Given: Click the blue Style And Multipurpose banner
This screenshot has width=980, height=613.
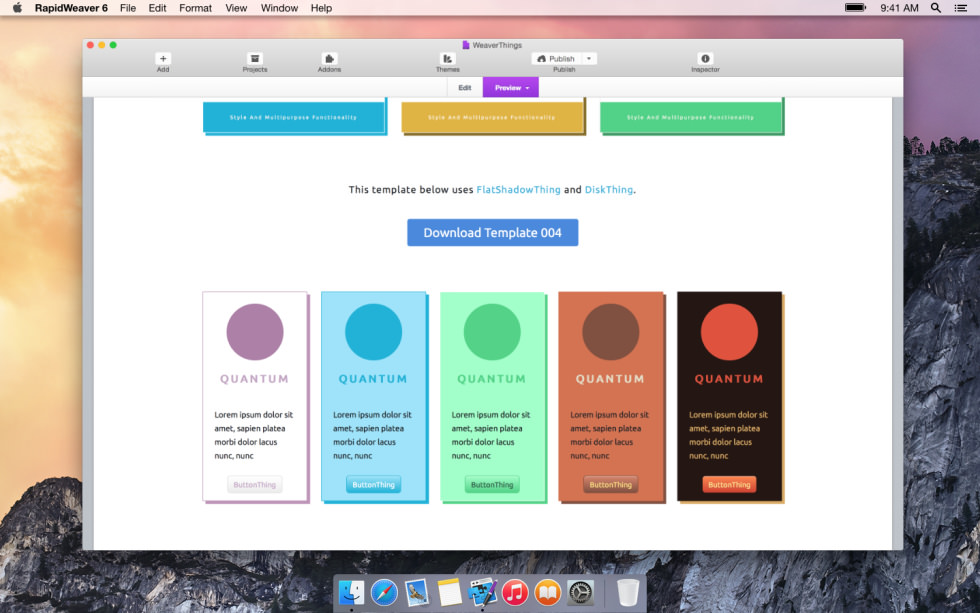Looking at the screenshot, I should (294, 116).
